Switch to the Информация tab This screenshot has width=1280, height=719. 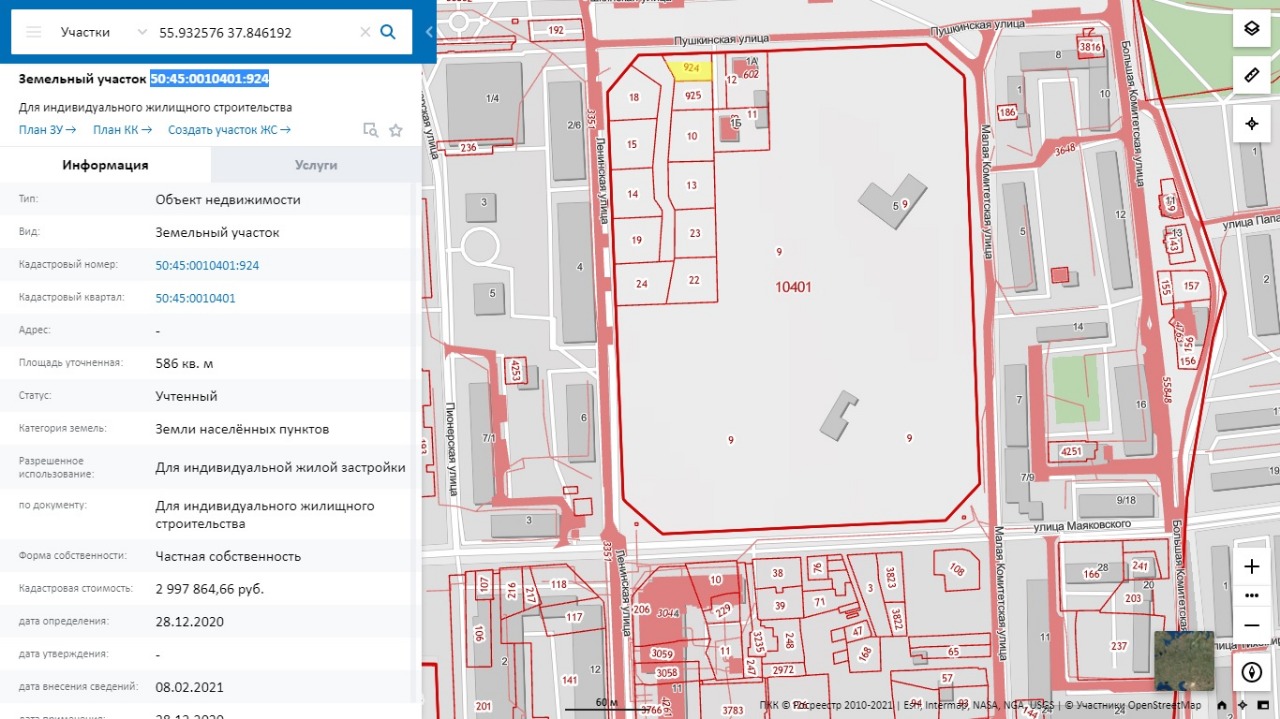pyautogui.click(x=105, y=165)
